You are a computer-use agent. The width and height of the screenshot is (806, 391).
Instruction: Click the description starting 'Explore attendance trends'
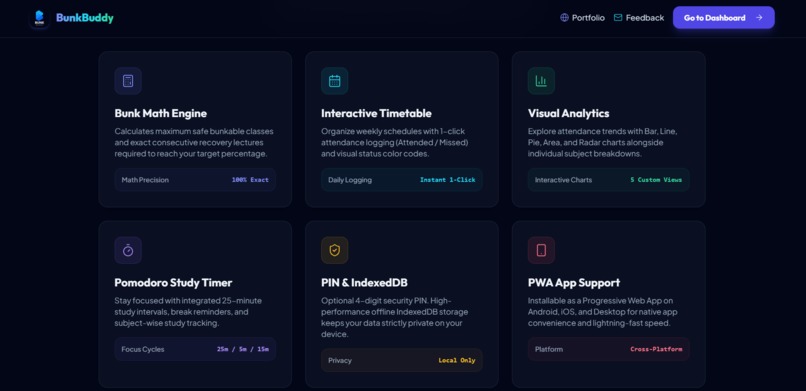click(x=602, y=142)
